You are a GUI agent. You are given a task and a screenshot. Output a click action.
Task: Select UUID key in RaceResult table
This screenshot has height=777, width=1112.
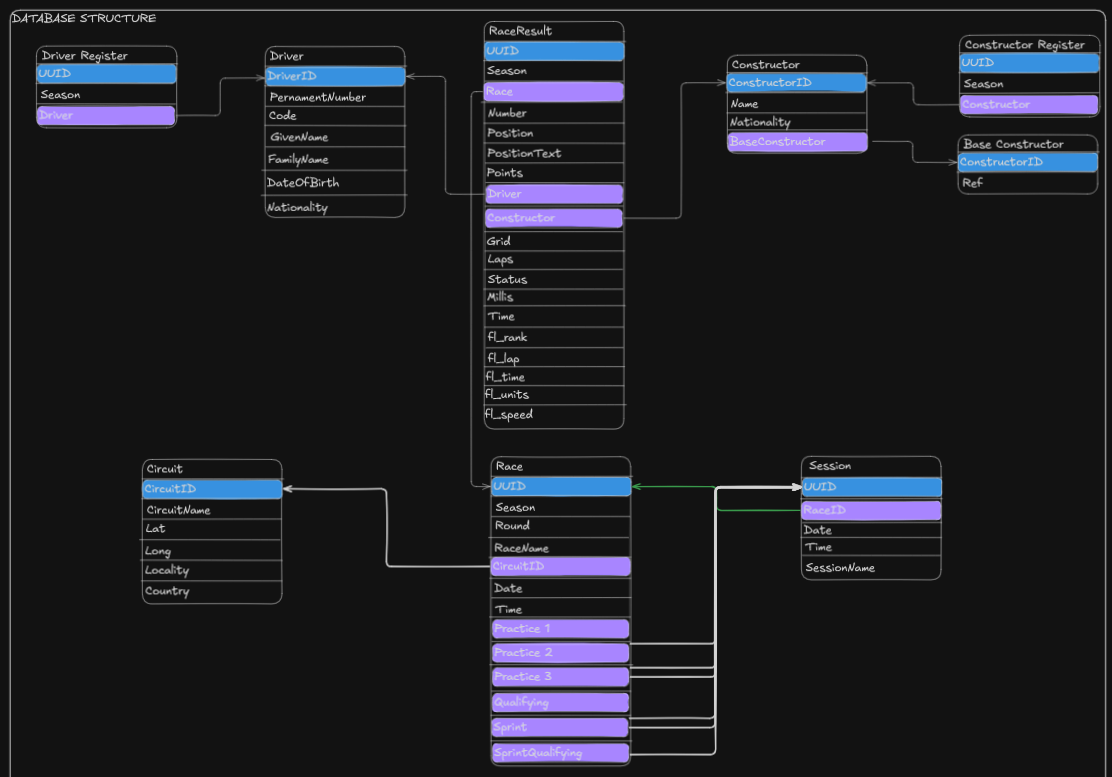(554, 51)
